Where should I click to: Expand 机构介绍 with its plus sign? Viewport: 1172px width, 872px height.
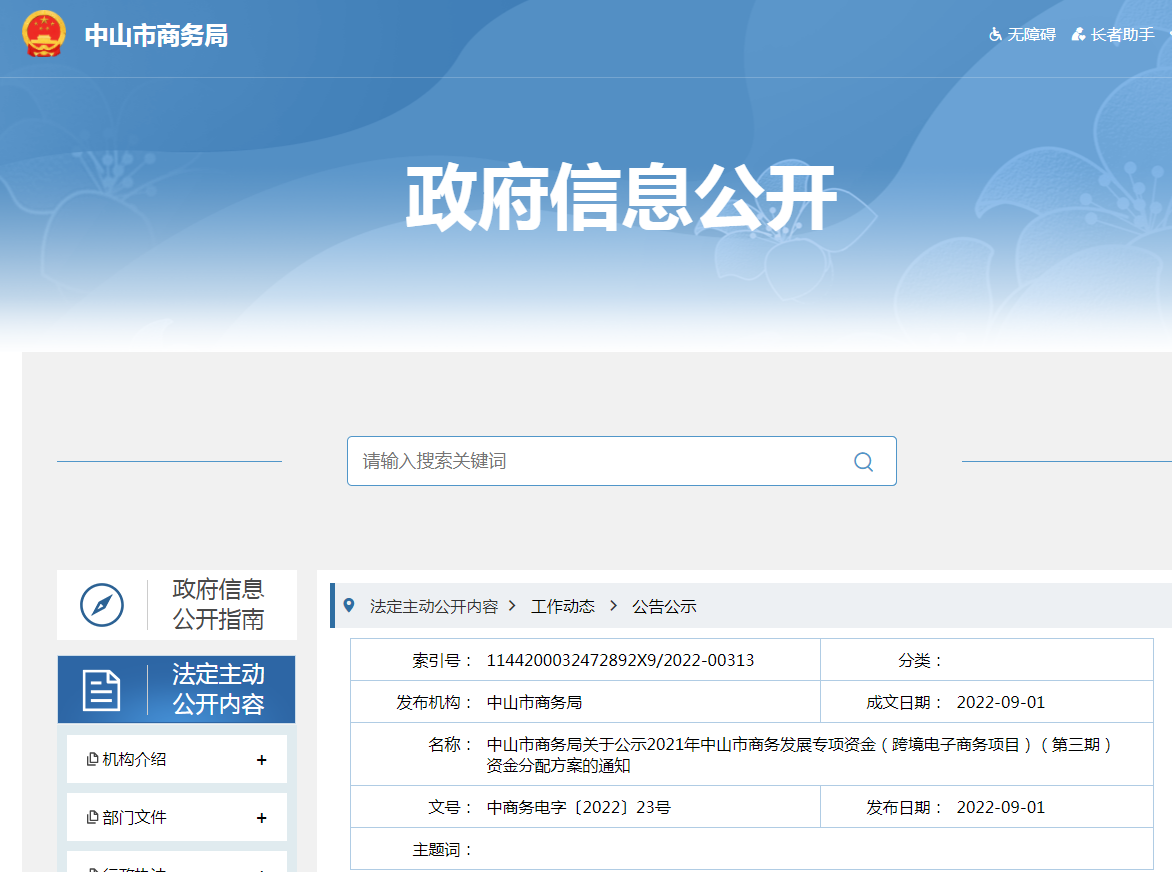[262, 760]
